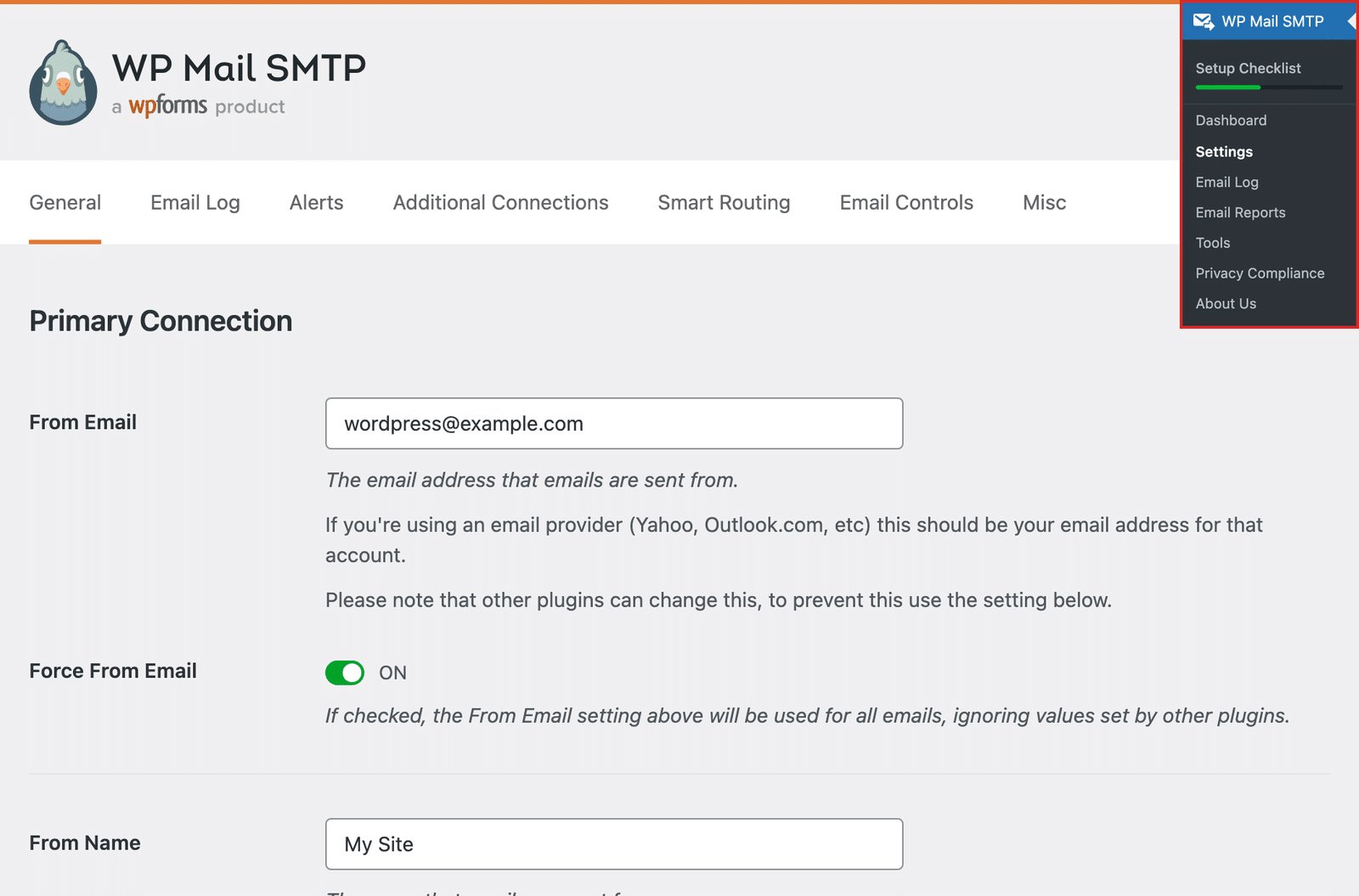Click the From Email input field
Viewport: 1359px width, 896px height.
tap(614, 424)
